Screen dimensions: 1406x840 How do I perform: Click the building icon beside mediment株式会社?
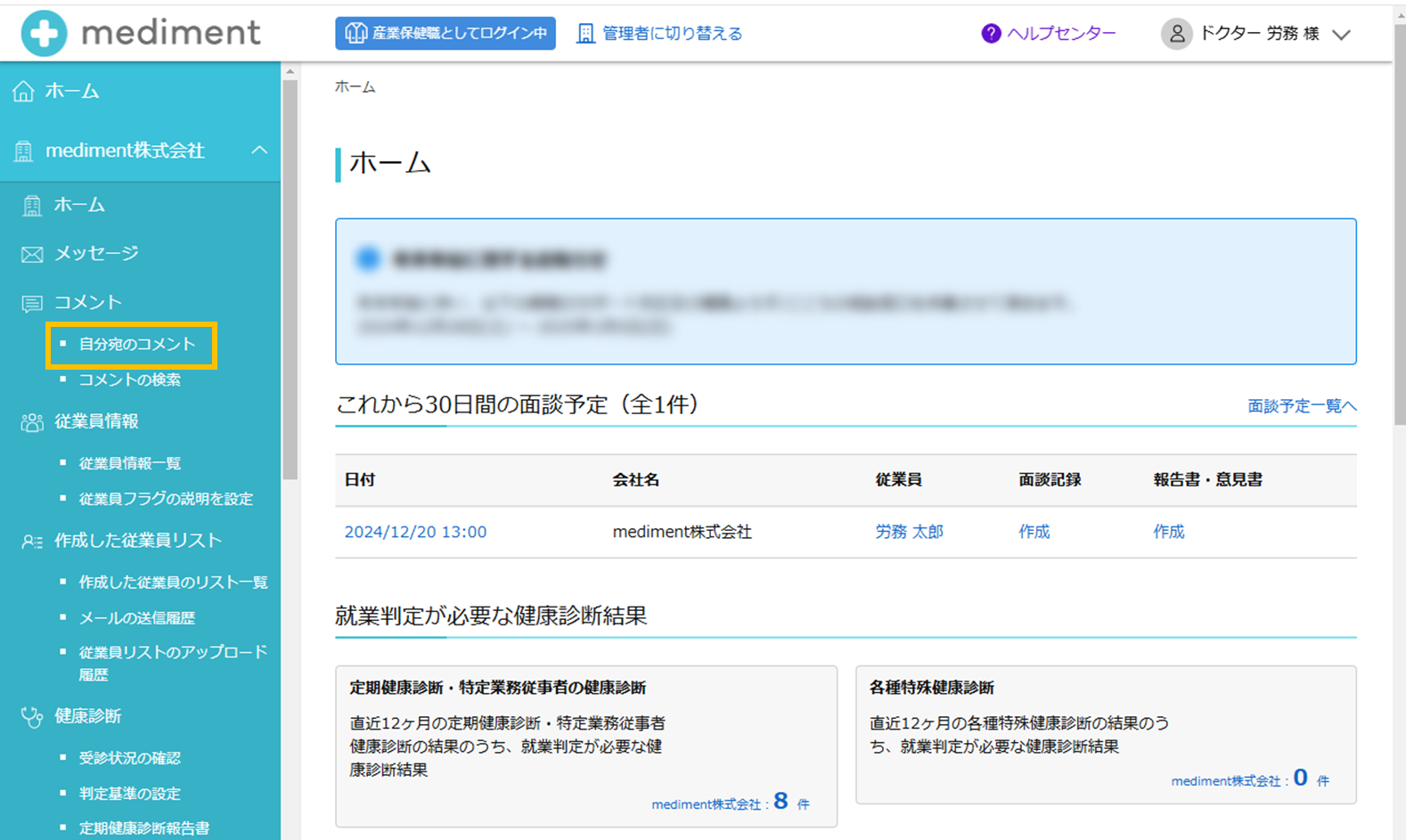pyautogui.click(x=24, y=151)
